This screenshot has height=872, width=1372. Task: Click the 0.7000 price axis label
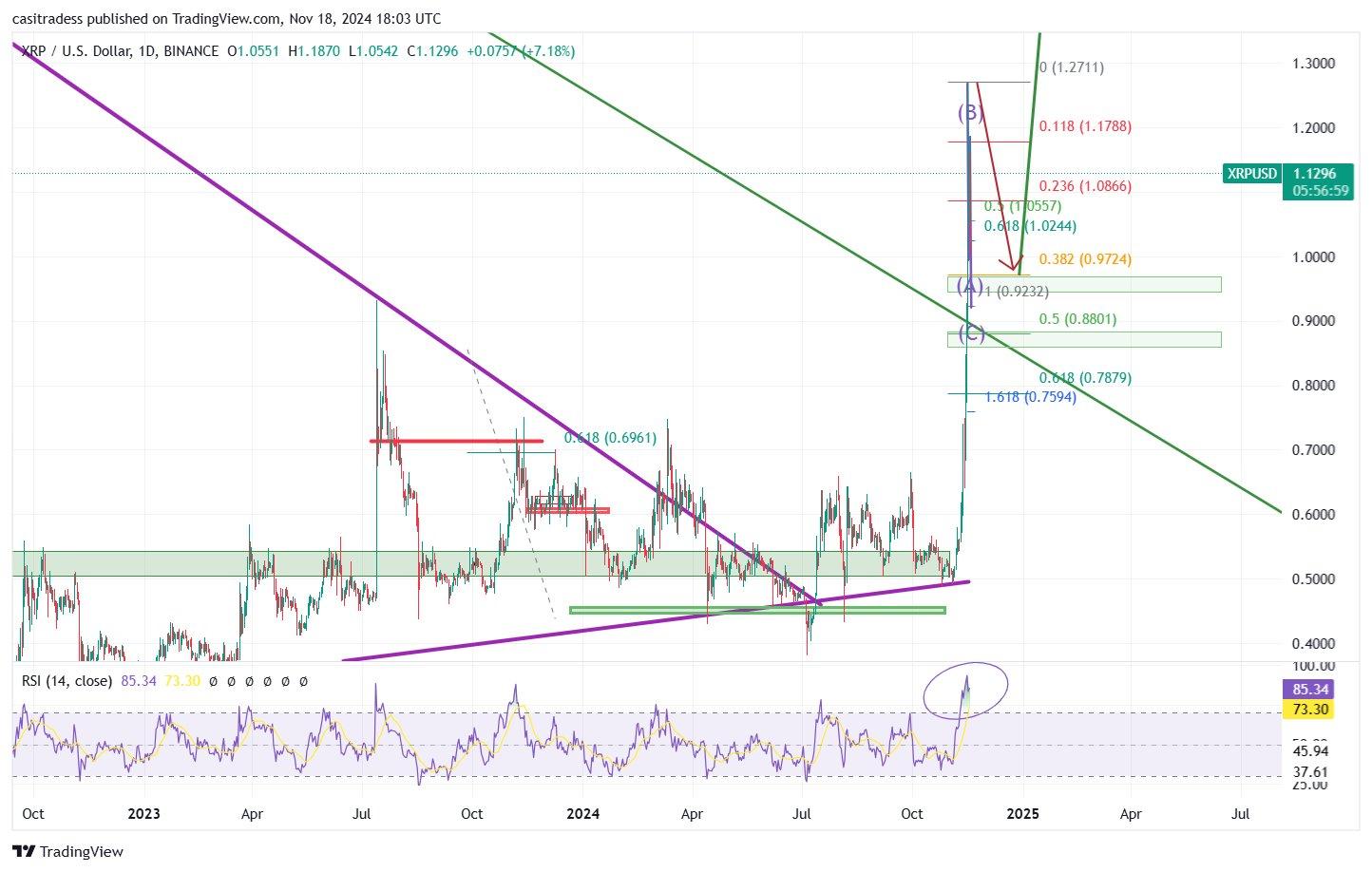click(1313, 450)
